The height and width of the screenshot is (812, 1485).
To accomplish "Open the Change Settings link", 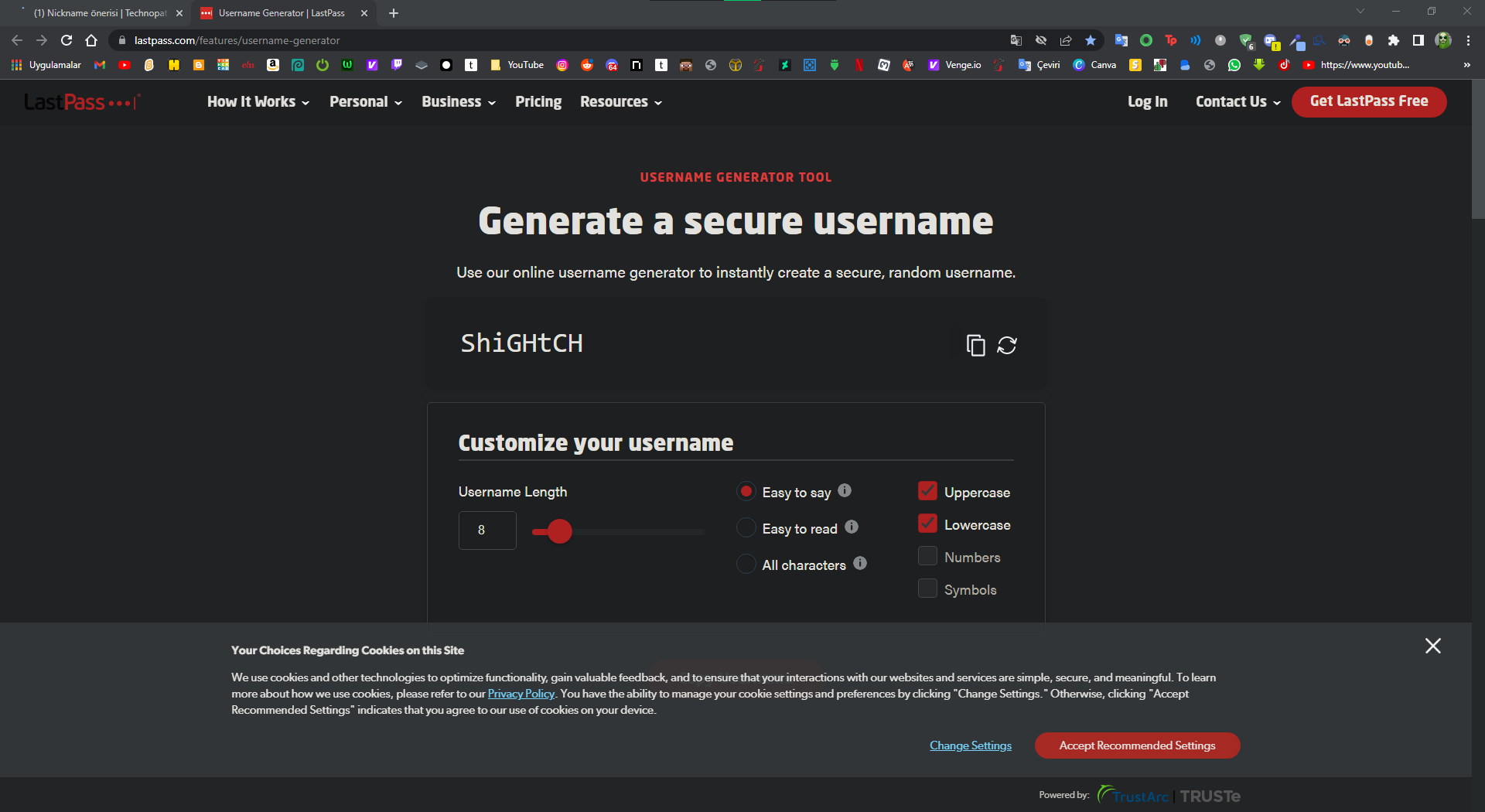I will click(x=971, y=745).
